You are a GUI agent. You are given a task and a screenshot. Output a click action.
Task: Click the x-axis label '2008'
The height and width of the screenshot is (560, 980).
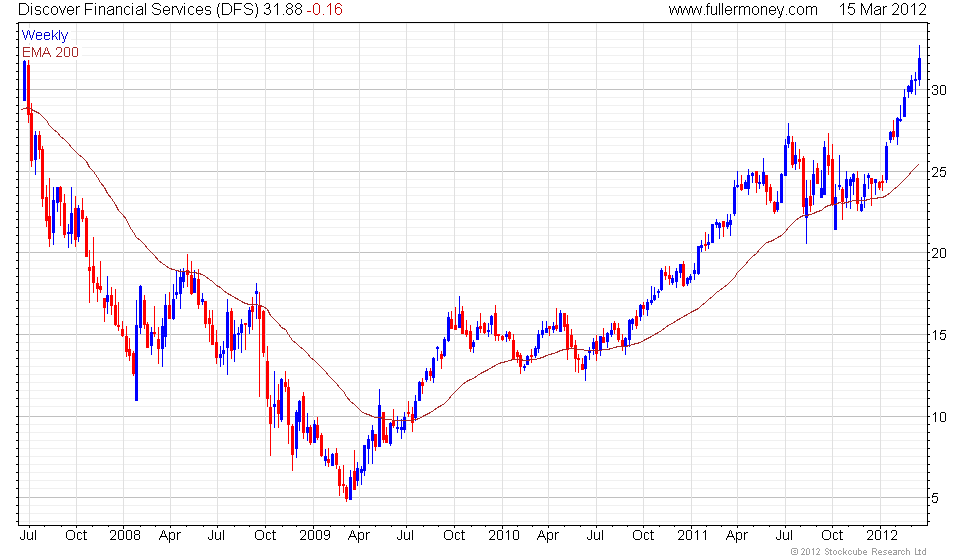coord(125,535)
